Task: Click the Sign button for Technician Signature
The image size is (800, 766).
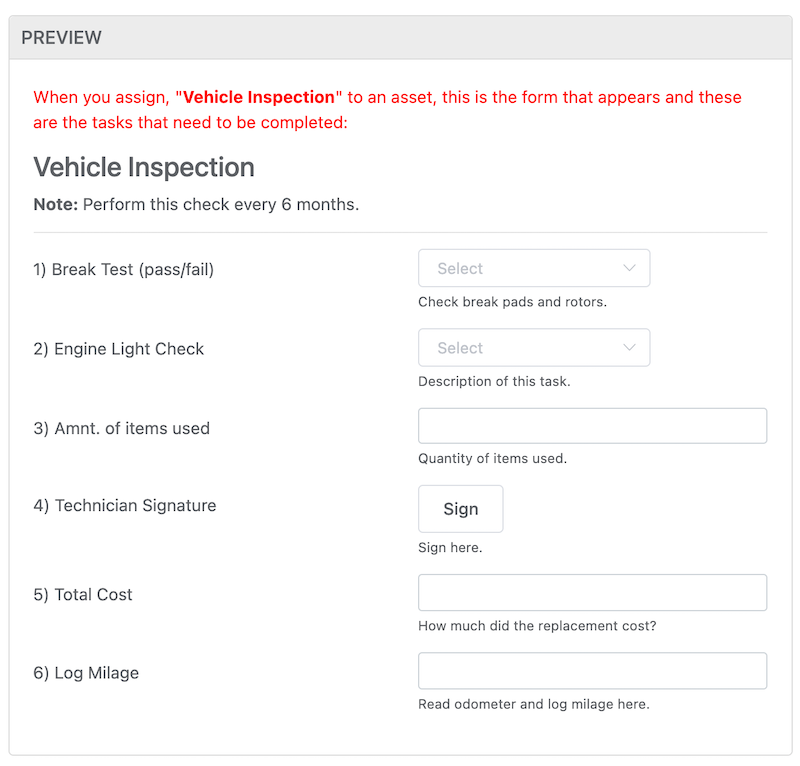Action: [x=460, y=508]
